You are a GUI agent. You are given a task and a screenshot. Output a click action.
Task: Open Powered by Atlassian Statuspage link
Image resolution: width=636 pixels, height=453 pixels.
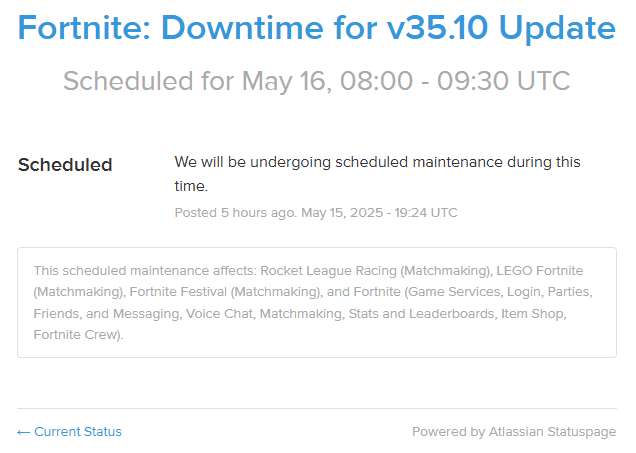coord(514,432)
